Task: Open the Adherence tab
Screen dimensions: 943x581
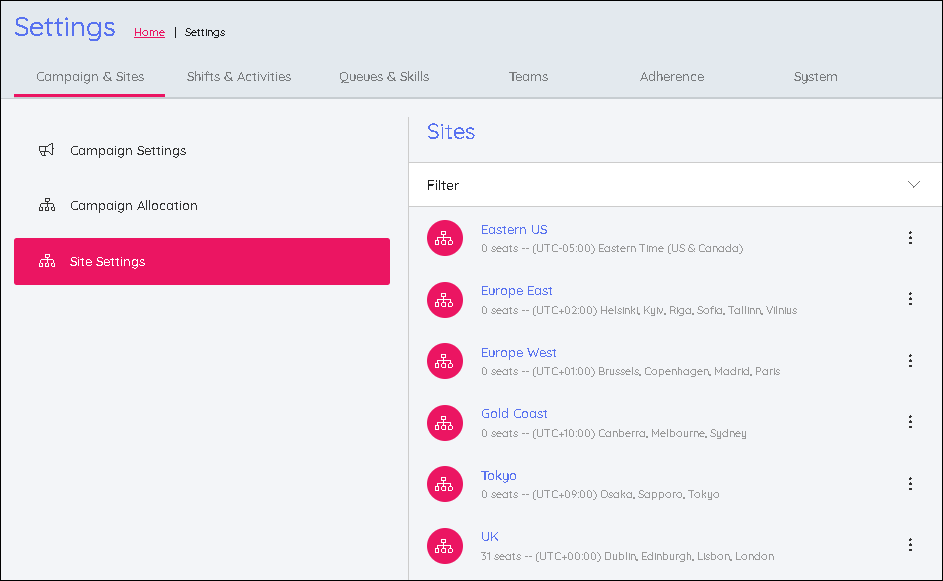Action: (x=672, y=77)
